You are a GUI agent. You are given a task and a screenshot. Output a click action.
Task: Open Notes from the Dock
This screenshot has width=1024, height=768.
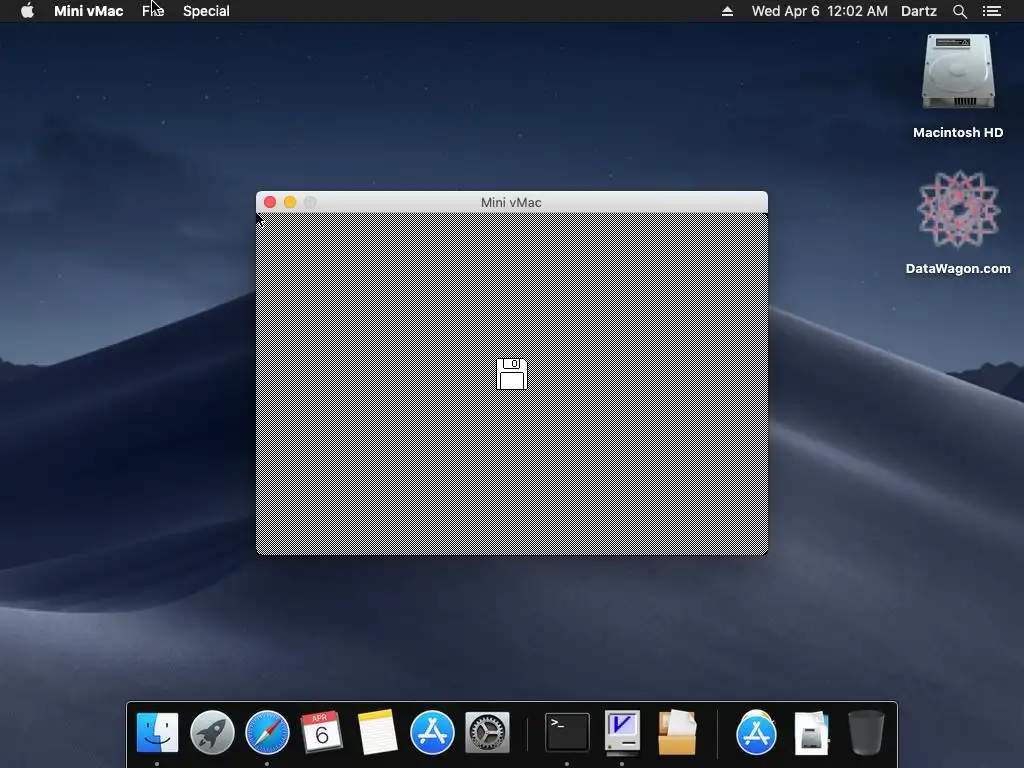(377, 732)
